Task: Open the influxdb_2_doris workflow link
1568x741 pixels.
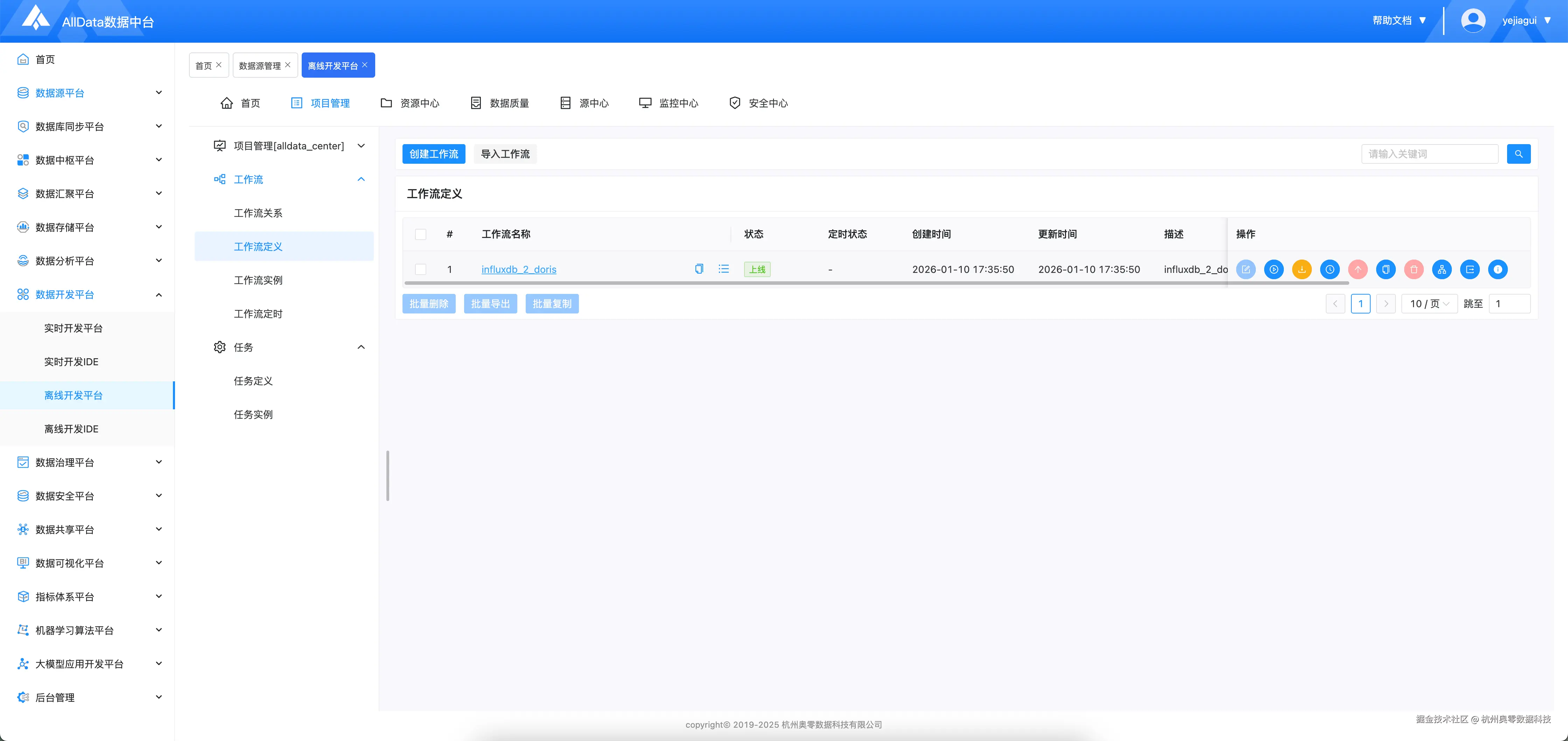Action: click(519, 269)
